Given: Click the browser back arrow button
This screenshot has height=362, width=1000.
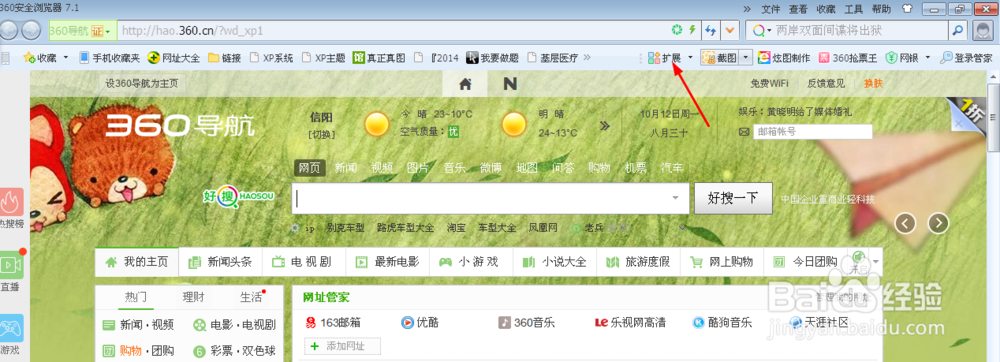Looking at the screenshot, I should point(10,30).
